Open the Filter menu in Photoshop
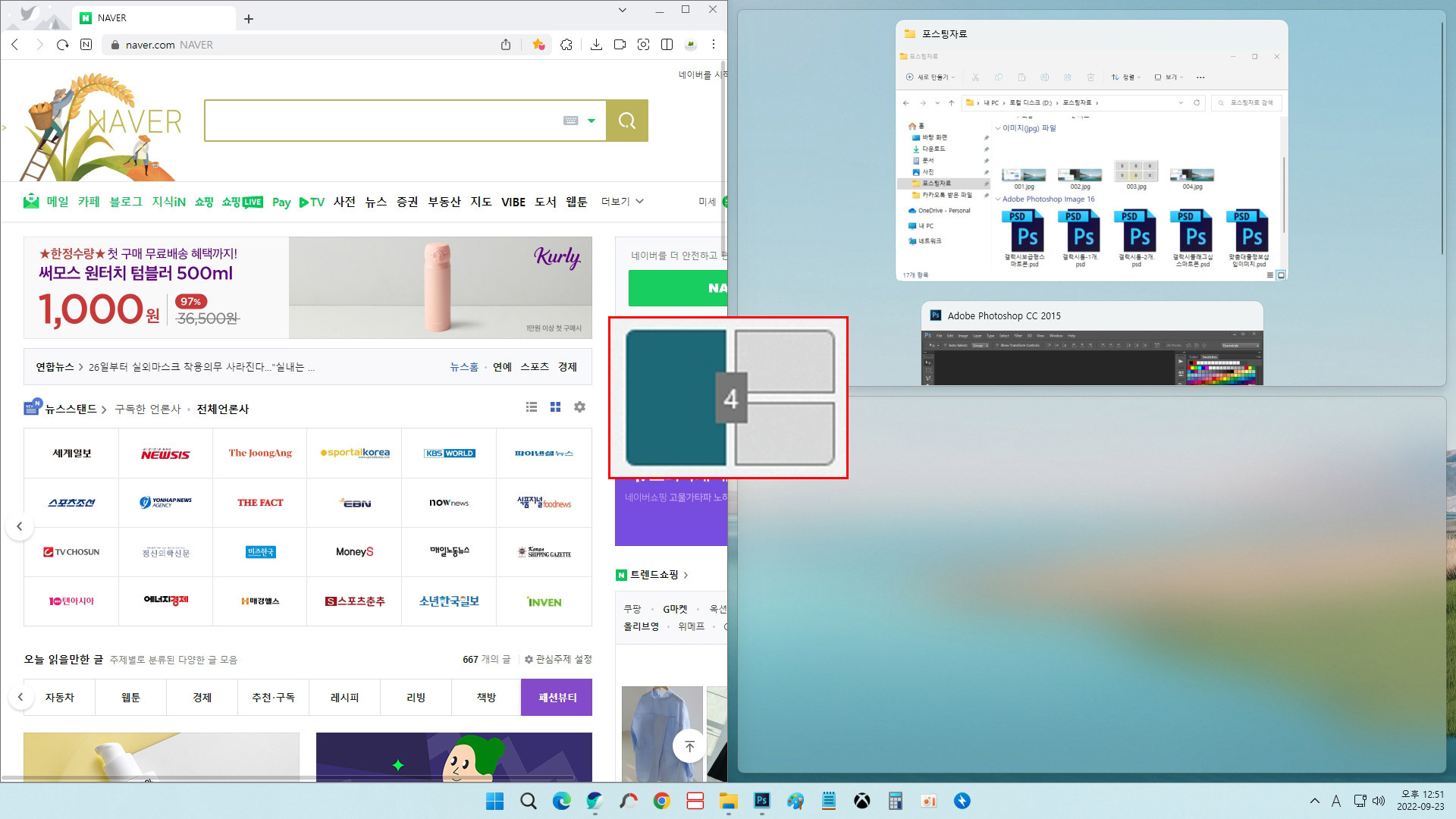 coord(1018,335)
